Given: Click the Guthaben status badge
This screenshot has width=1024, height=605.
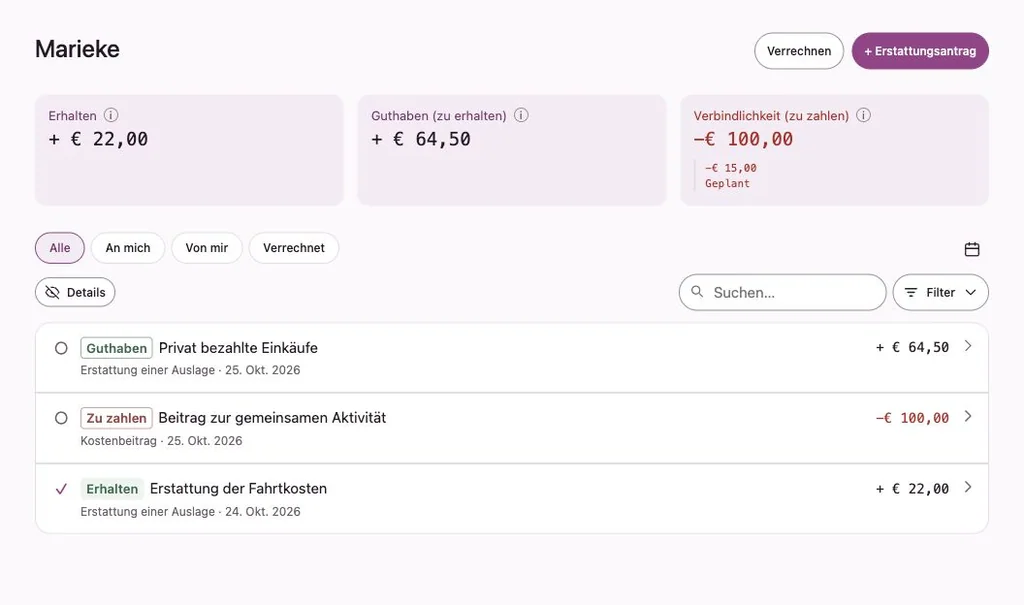Looking at the screenshot, I should (116, 348).
